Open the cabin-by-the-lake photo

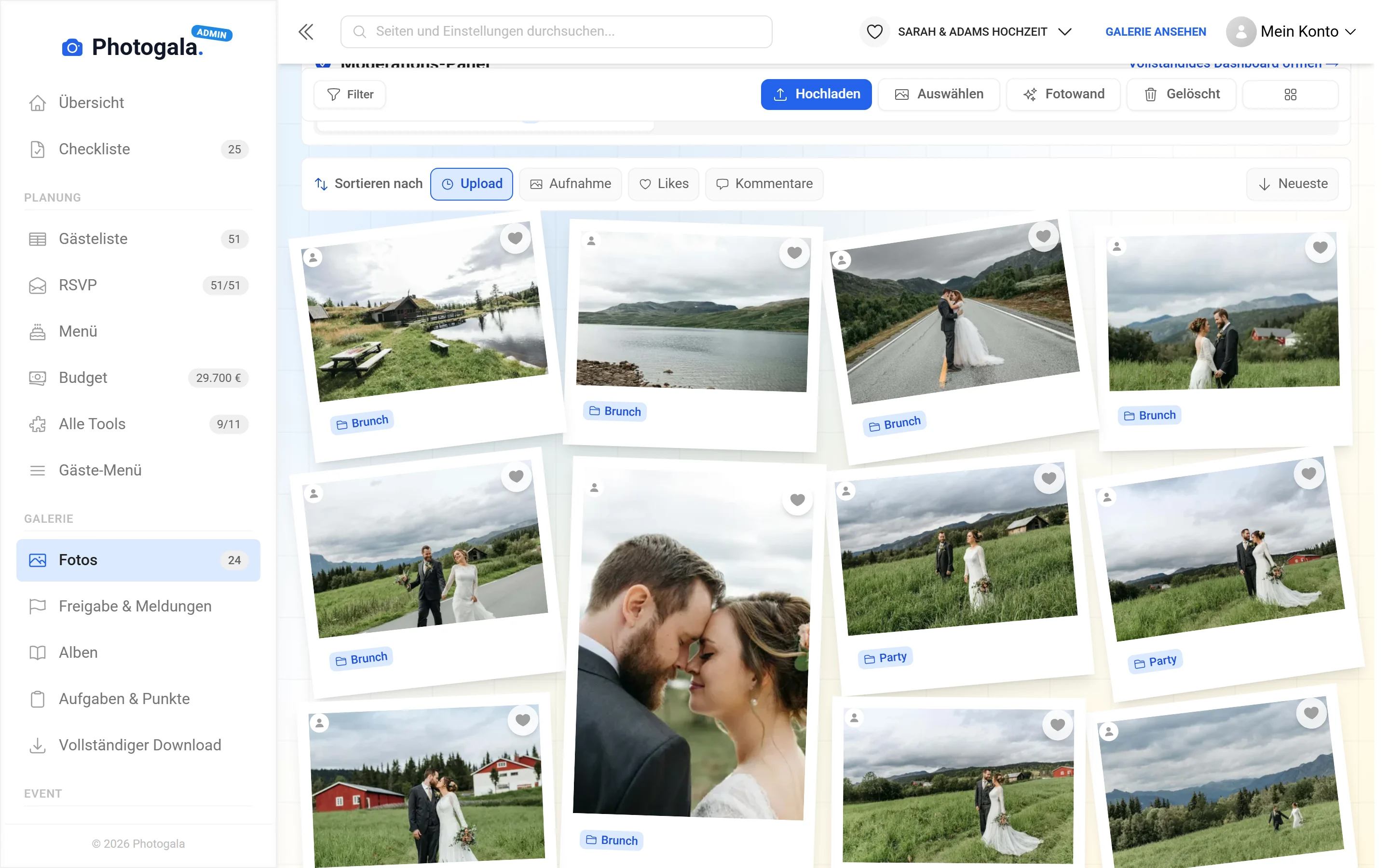pos(425,312)
